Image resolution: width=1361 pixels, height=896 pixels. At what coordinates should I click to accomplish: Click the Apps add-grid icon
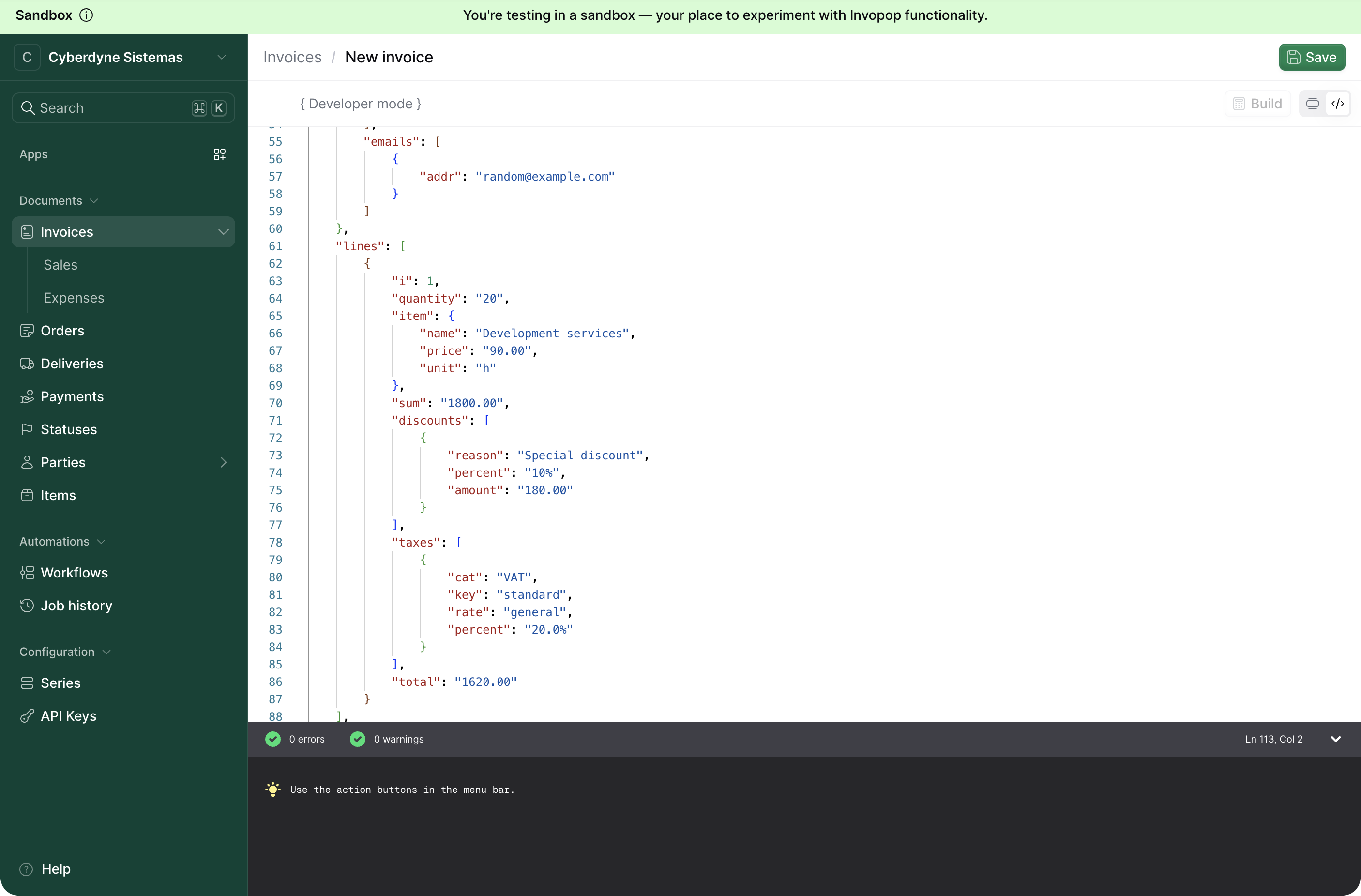click(x=220, y=154)
